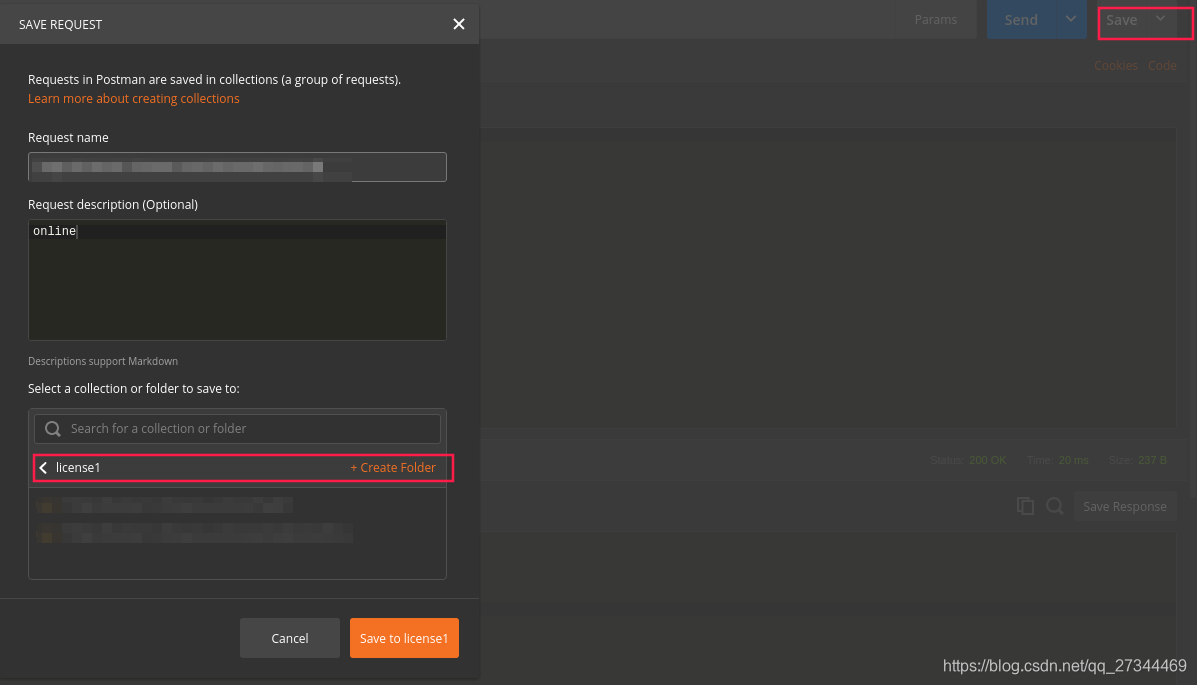1197x685 pixels.
Task: Click the Params button
Action: tap(935, 19)
